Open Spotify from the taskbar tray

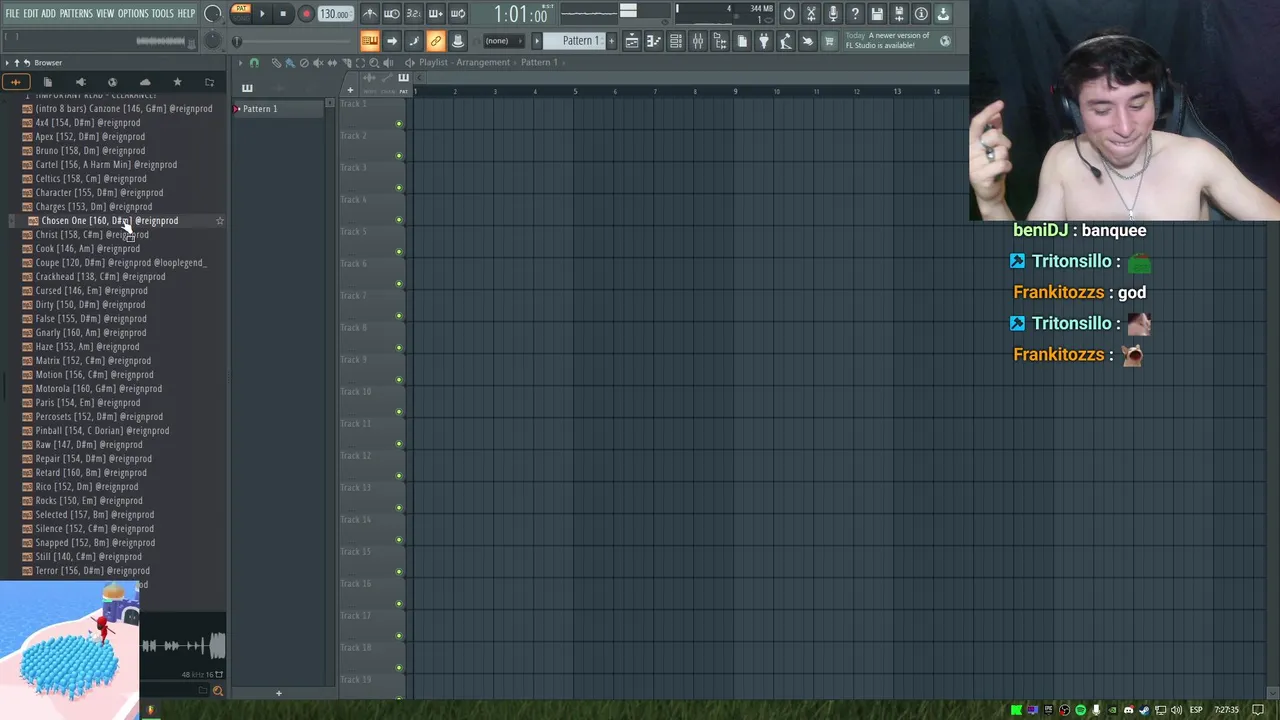1080,710
